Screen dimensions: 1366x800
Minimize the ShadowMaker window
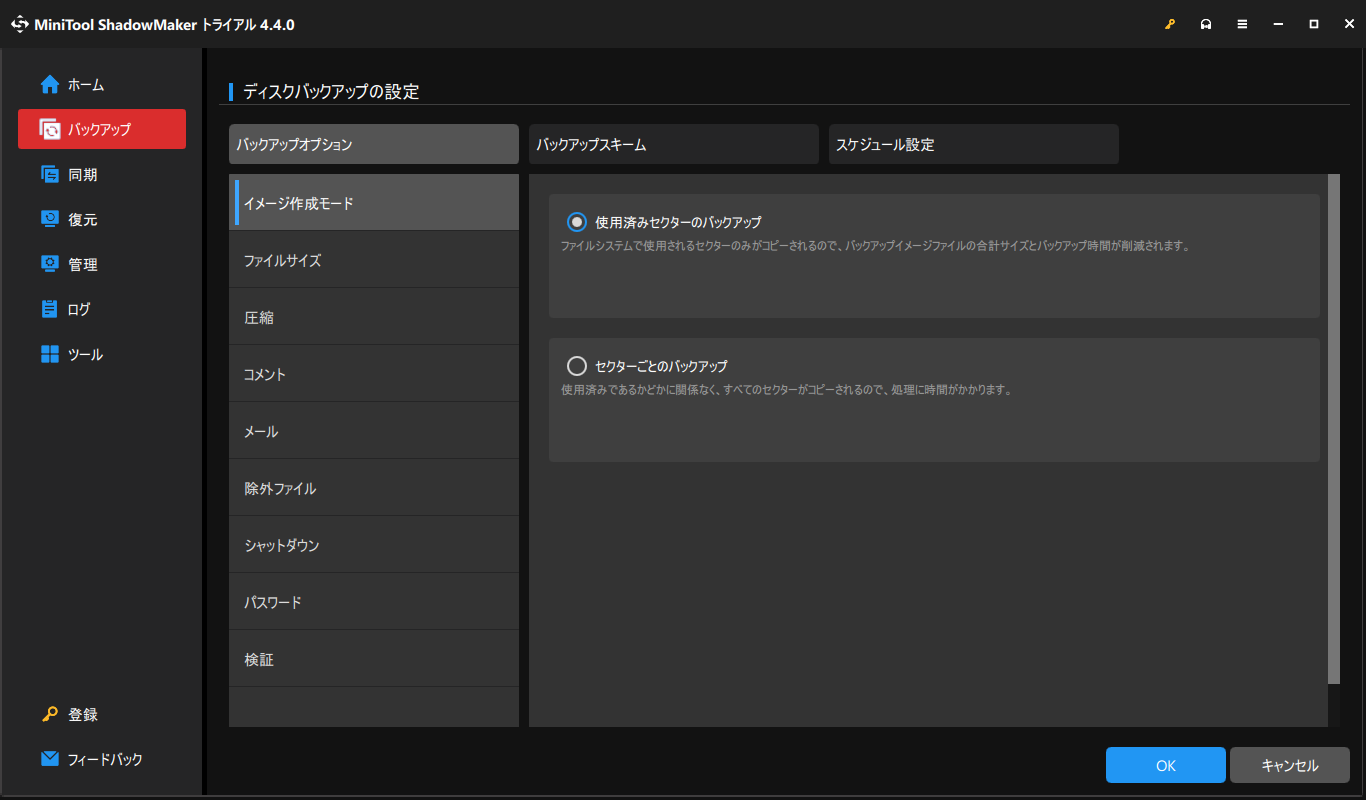coord(1278,24)
